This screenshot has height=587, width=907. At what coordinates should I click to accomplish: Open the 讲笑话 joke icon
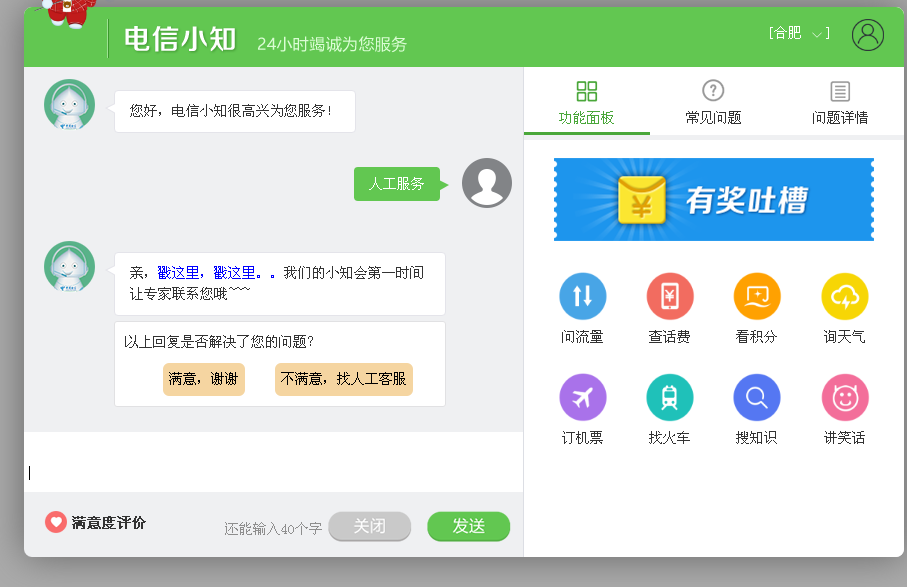(x=845, y=397)
